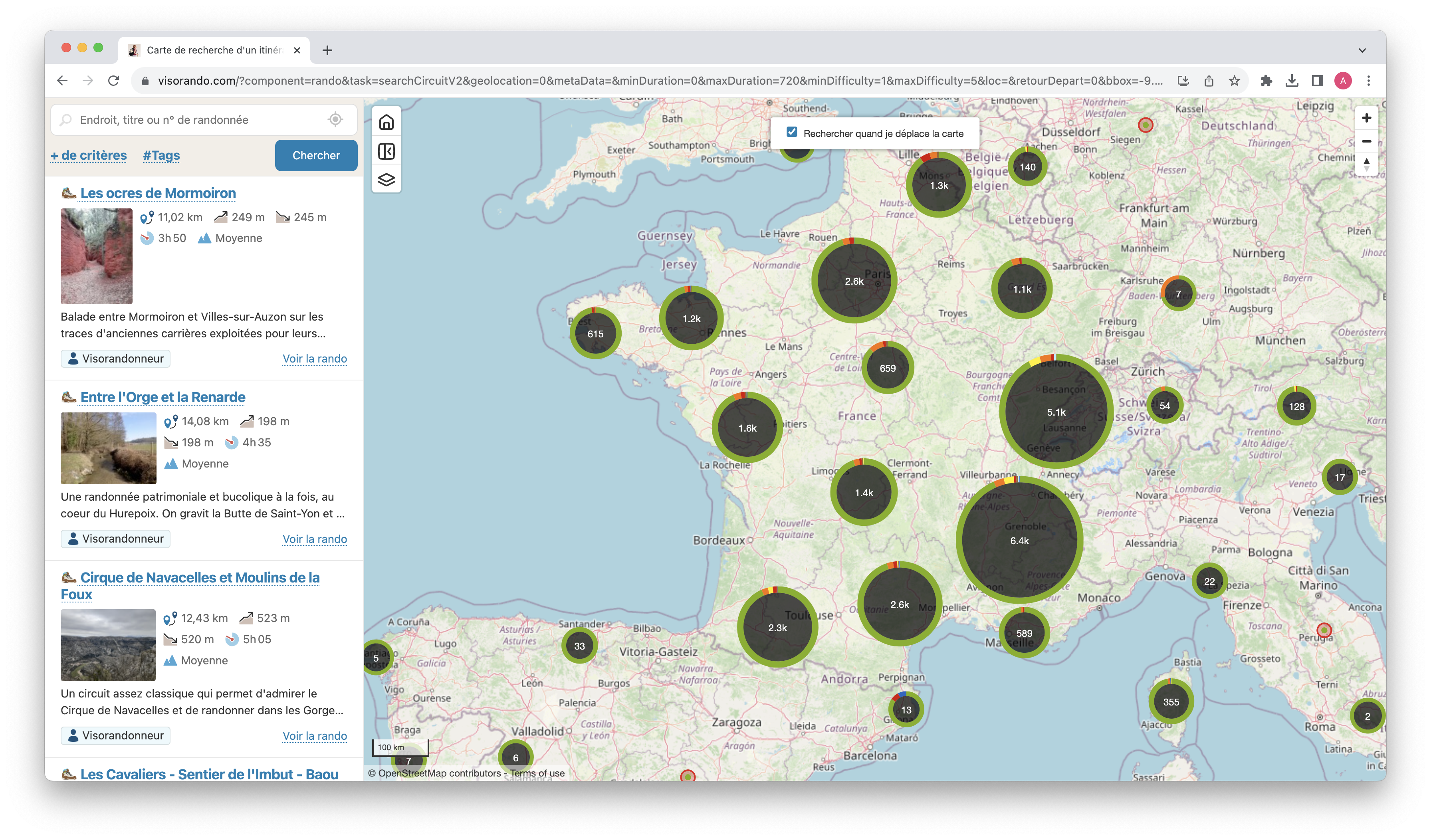Click the map home view icon
This screenshot has height=840, width=1431.
click(386, 122)
